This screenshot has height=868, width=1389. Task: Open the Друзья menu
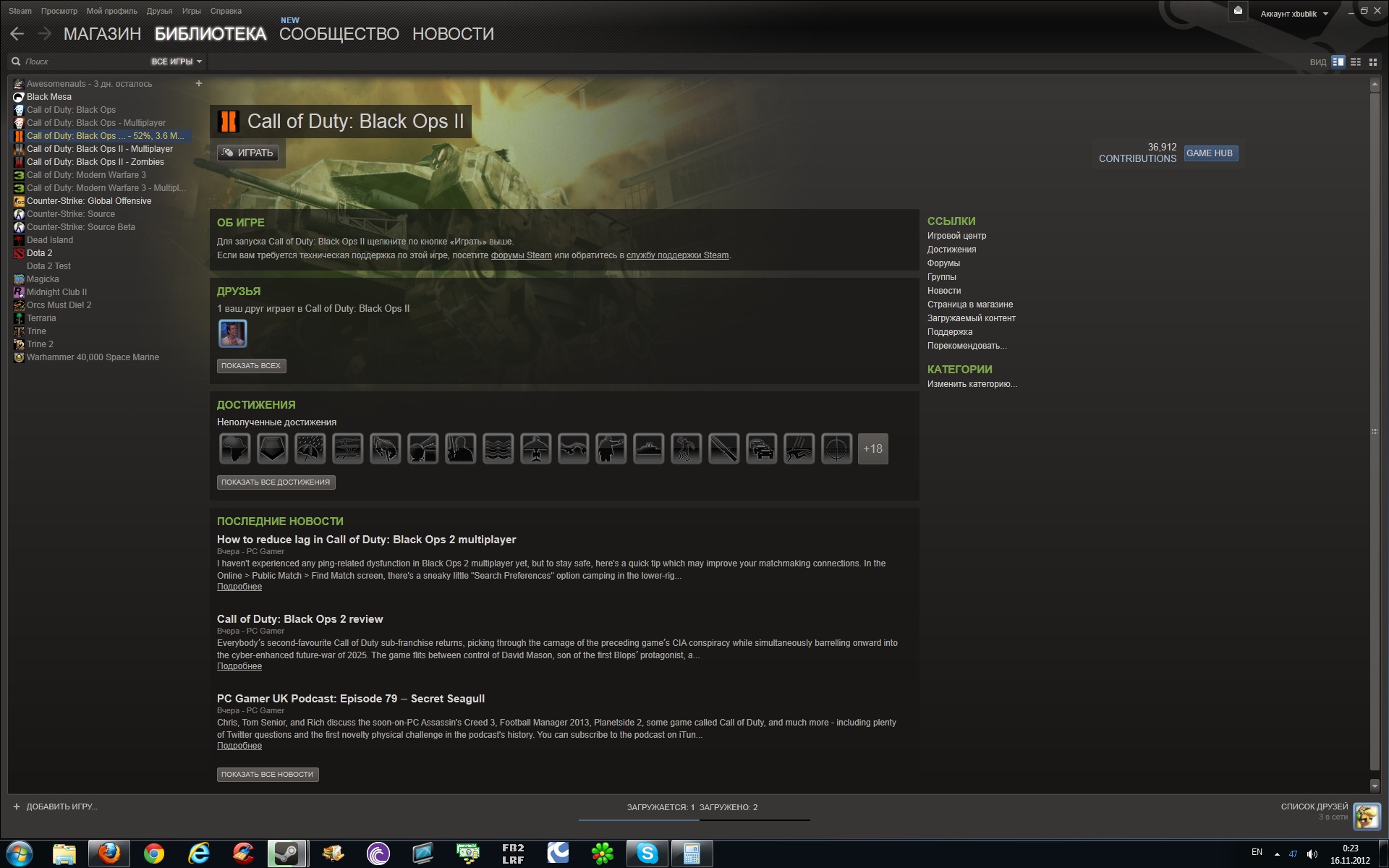click(159, 11)
